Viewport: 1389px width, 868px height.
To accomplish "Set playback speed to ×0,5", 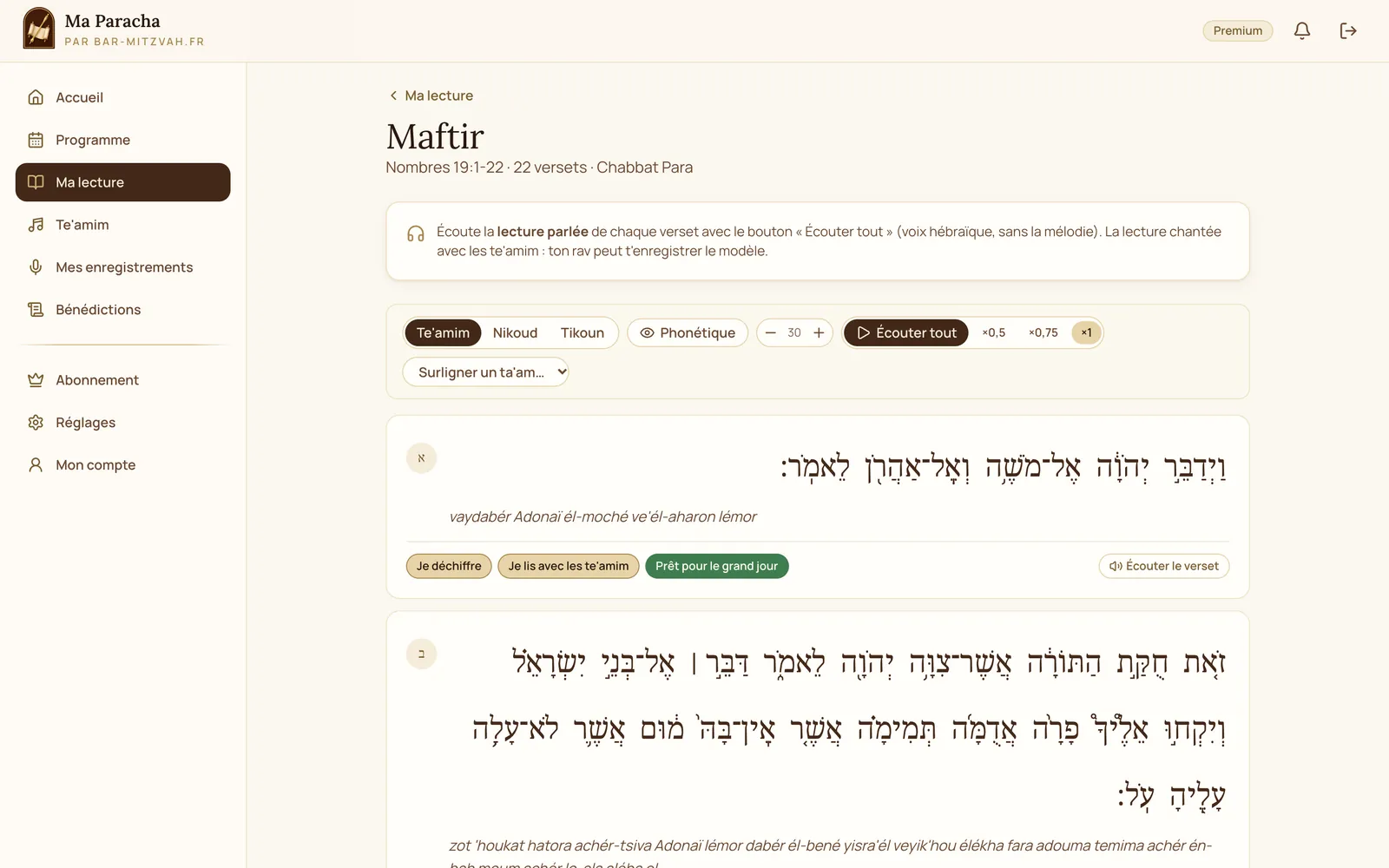I will point(994,332).
